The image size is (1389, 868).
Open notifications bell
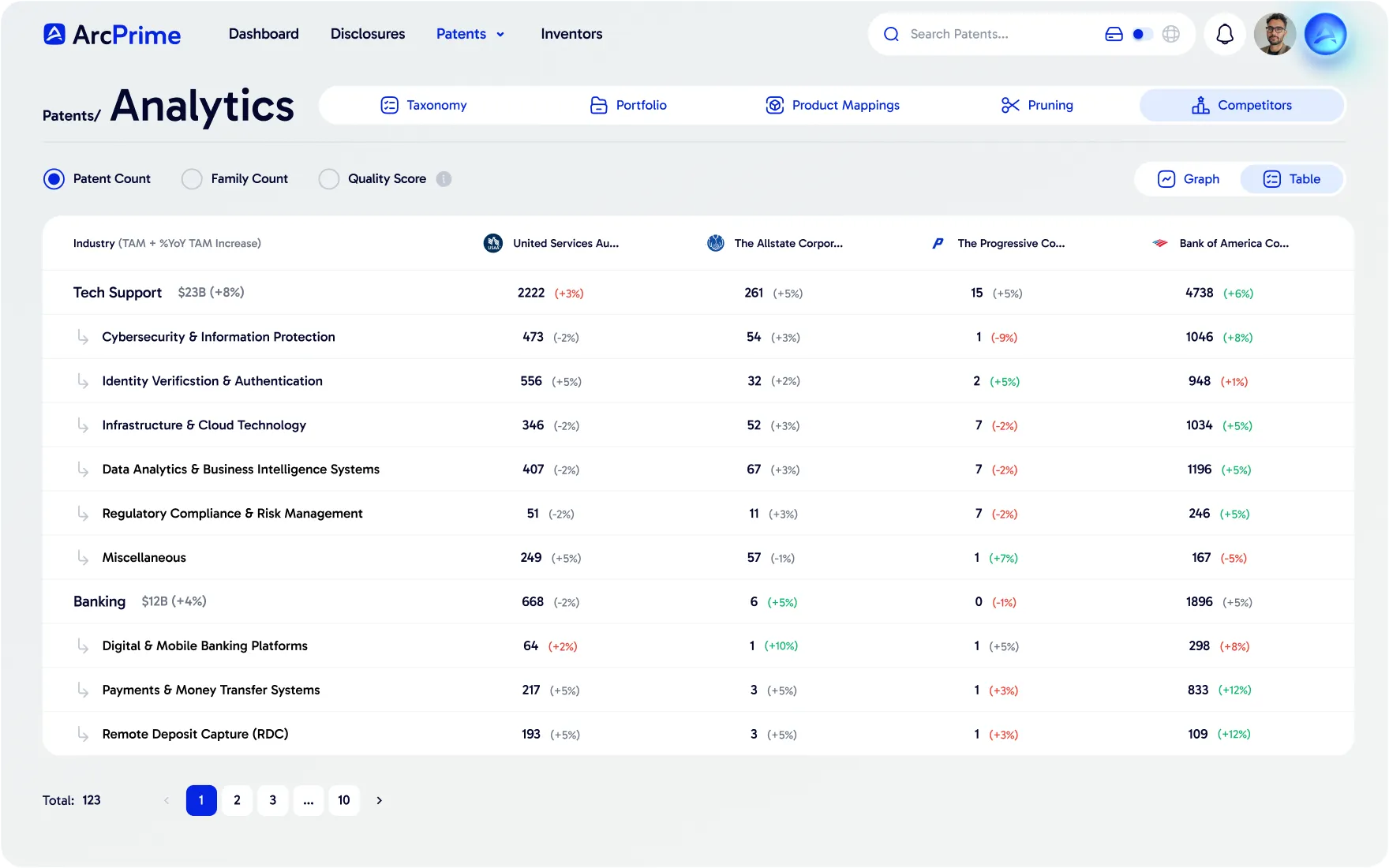click(1225, 34)
